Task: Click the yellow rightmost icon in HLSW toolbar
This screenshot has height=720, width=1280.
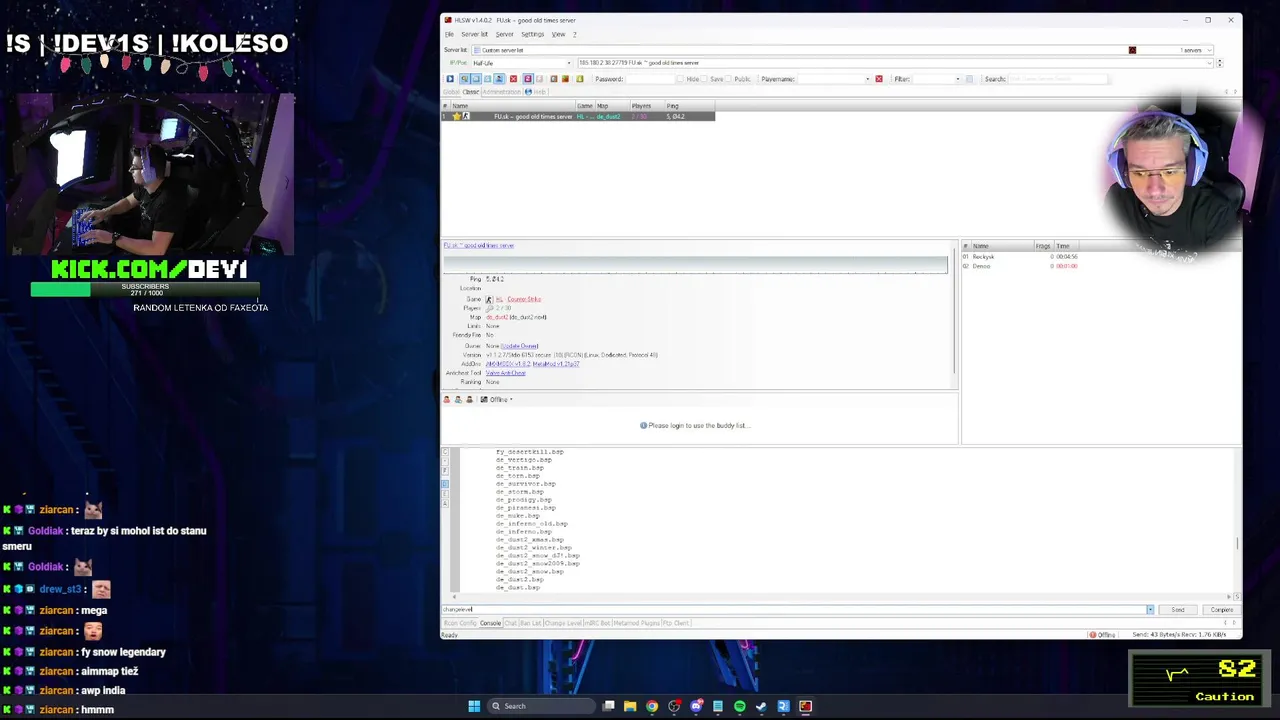Action: pyautogui.click(x=580, y=79)
